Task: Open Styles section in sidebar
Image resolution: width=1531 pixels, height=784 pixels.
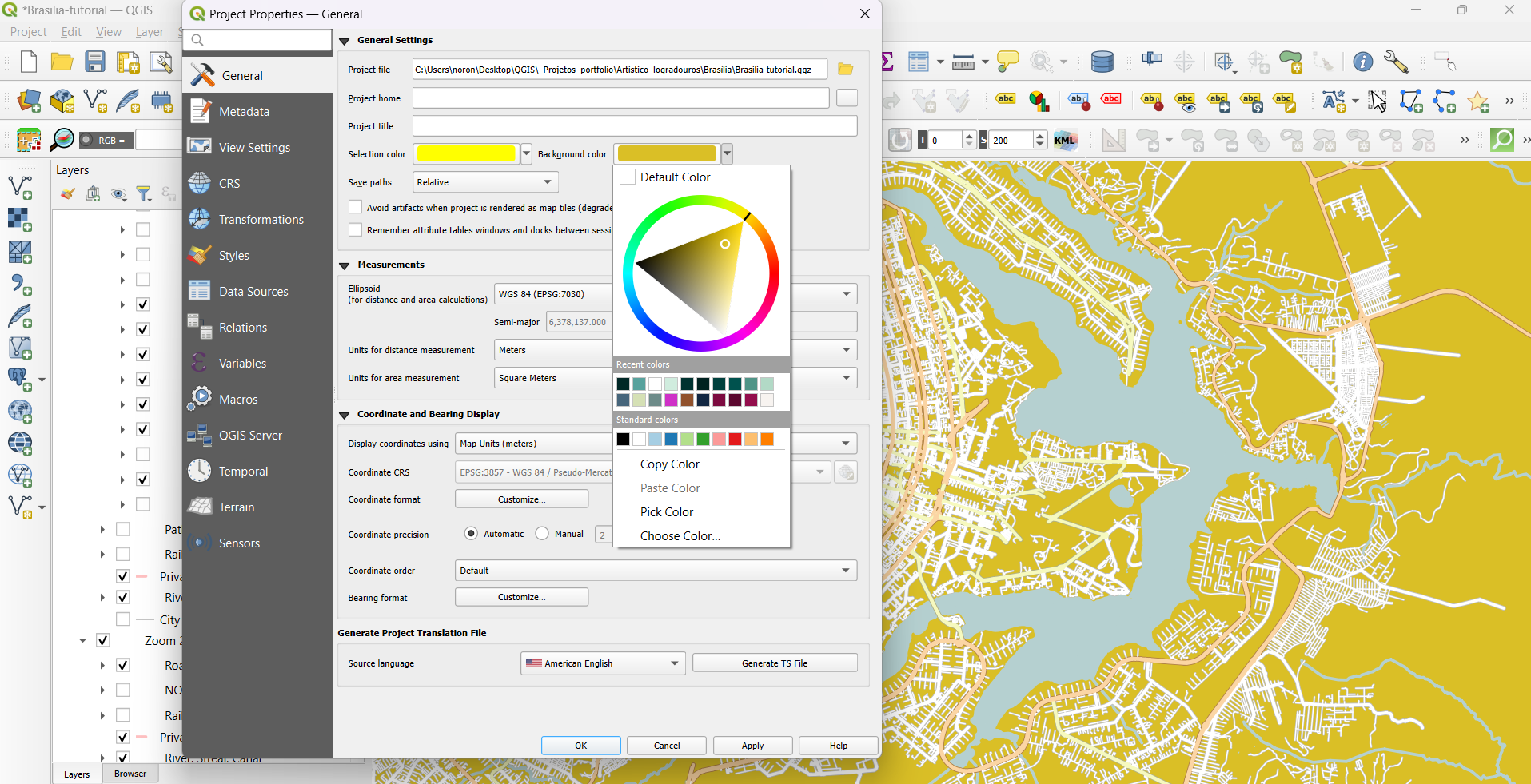Action: click(257, 255)
